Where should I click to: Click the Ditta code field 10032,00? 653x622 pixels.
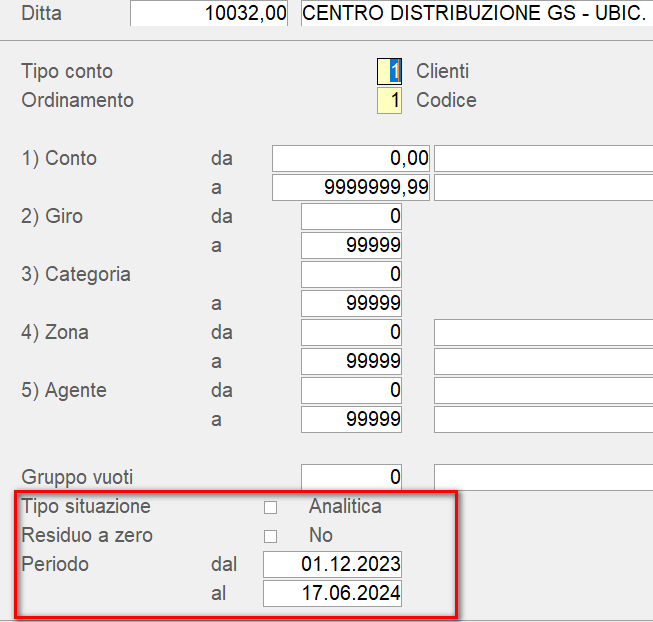208,13
